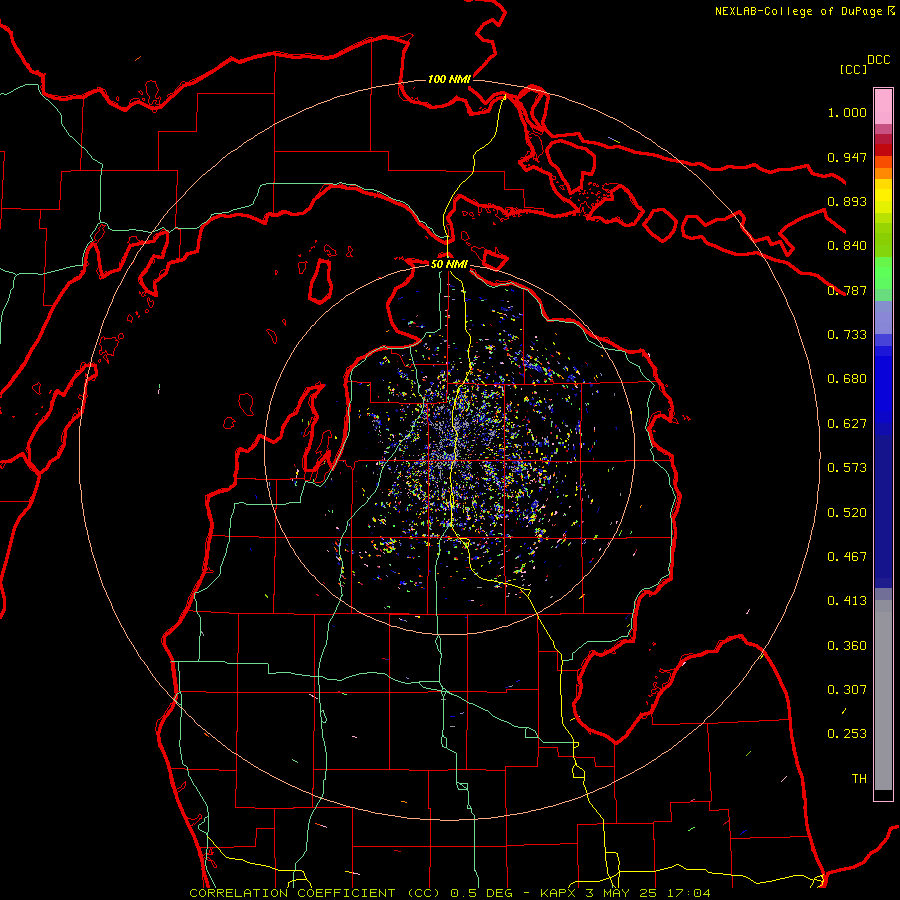The width and height of the screenshot is (900, 900).
Task: Click the 0.733 legend value
Action: pos(847,335)
